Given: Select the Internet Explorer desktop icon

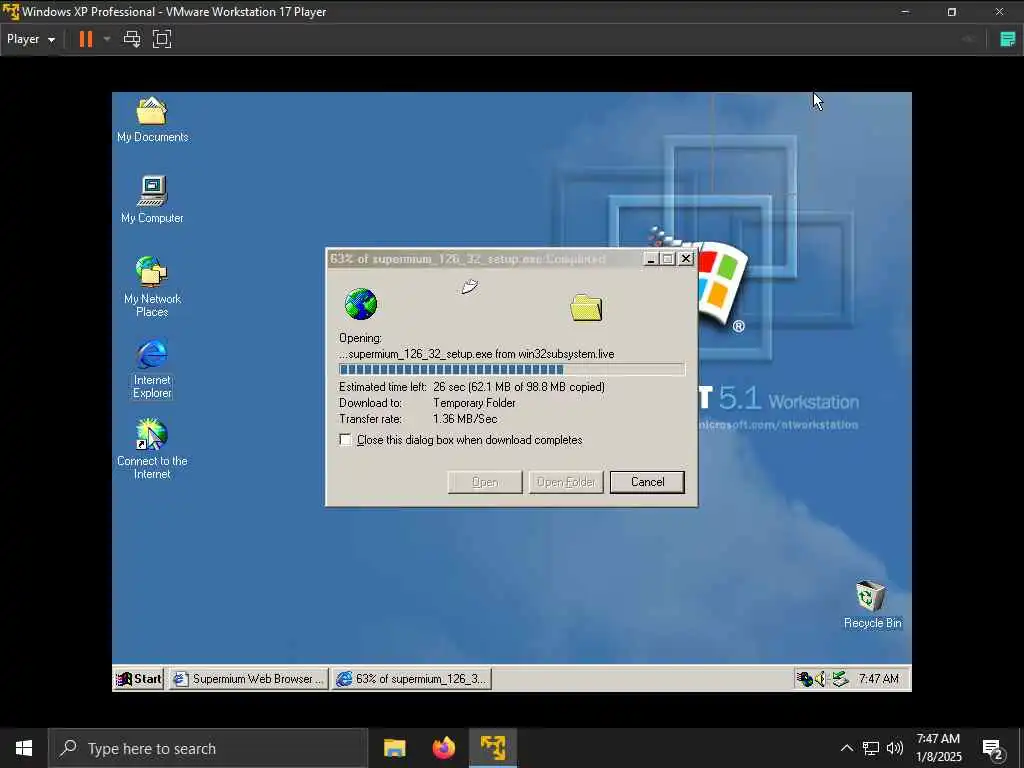Looking at the screenshot, I should [x=152, y=368].
